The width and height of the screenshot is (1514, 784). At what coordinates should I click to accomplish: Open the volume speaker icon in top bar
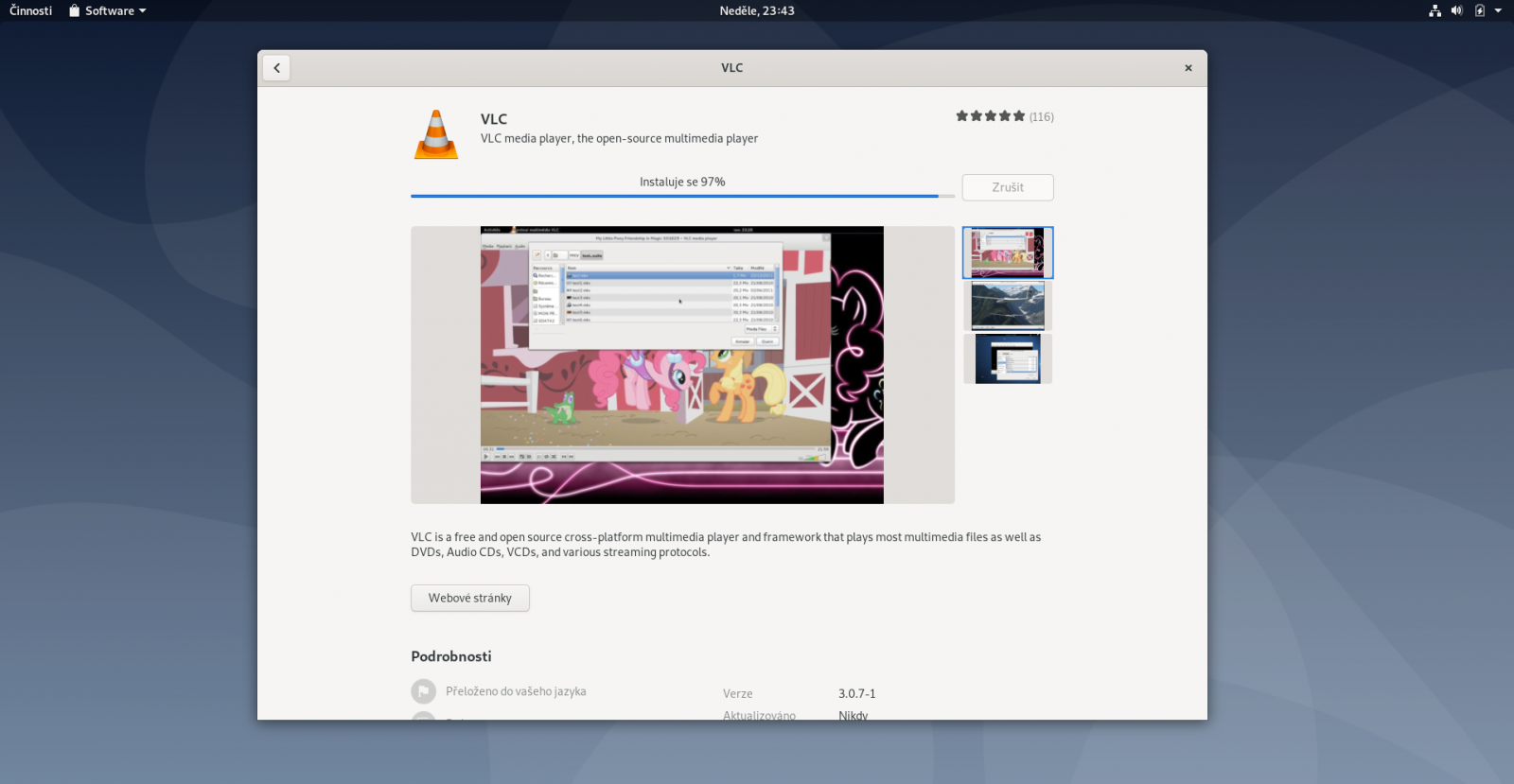pyautogui.click(x=1457, y=10)
